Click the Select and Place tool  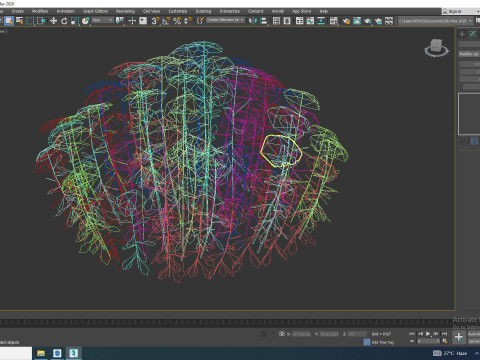pyautogui.click(x=85, y=21)
